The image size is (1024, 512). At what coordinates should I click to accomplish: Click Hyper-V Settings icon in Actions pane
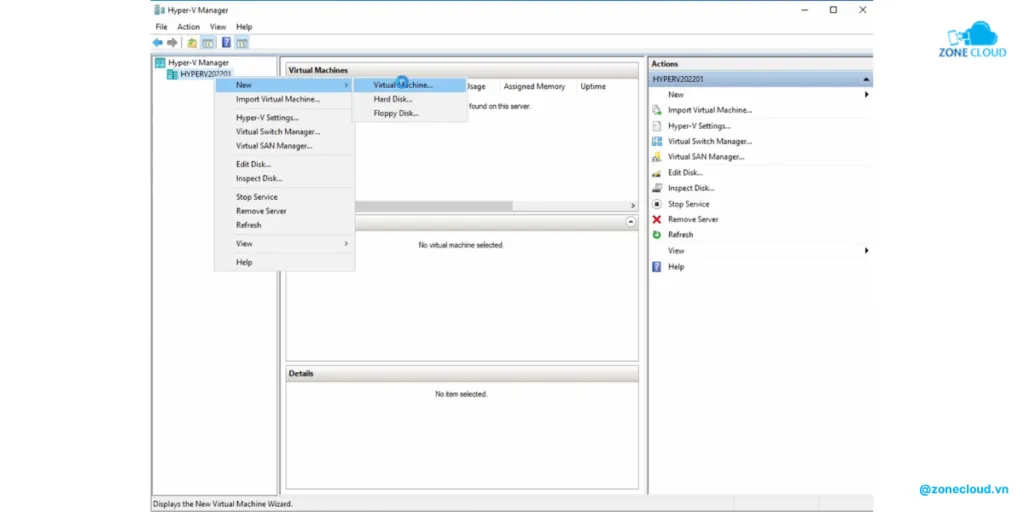(657, 126)
